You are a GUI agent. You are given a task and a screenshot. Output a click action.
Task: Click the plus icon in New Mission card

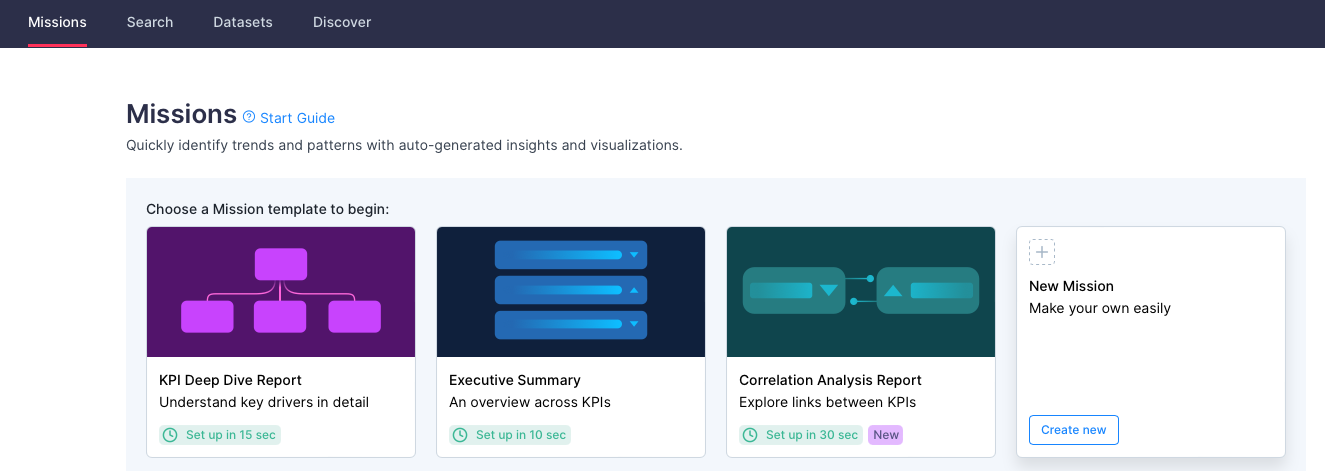pyautogui.click(x=1042, y=252)
